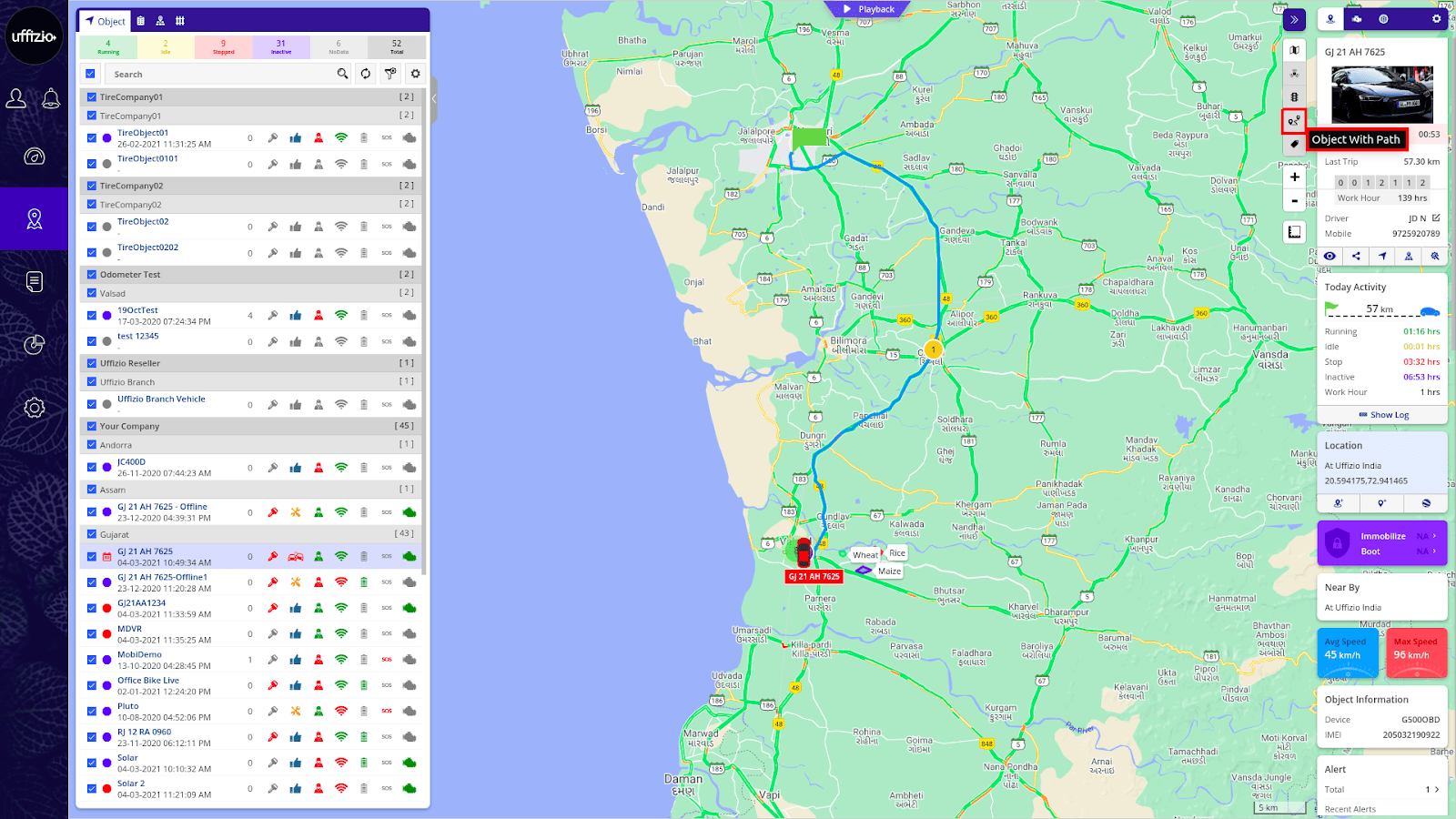1456x819 pixels.
Task: Uncheck the TireObject01 checkbox
Action: (92, 138)
